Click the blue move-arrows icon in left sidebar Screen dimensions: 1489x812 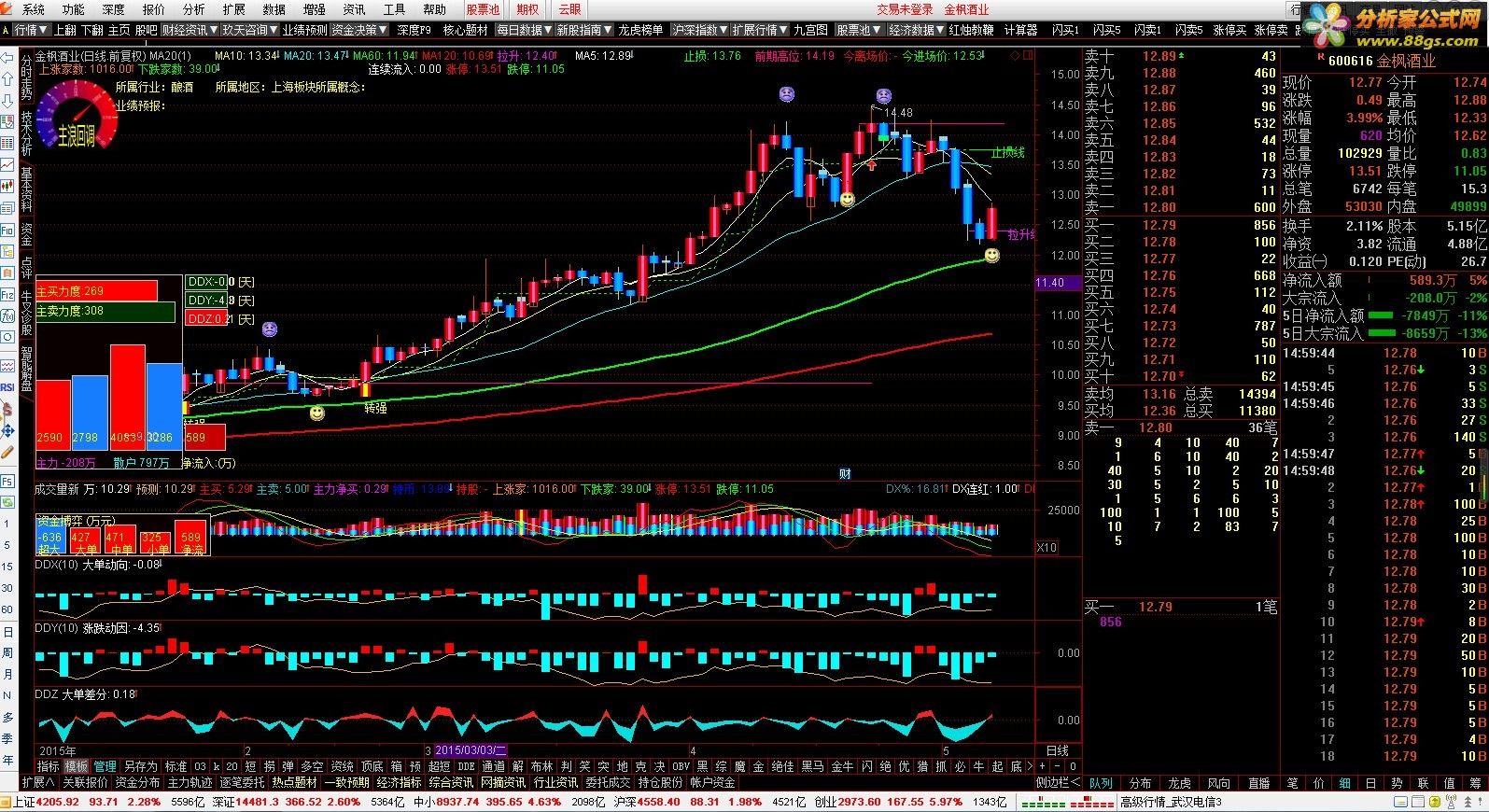[7, 429]
